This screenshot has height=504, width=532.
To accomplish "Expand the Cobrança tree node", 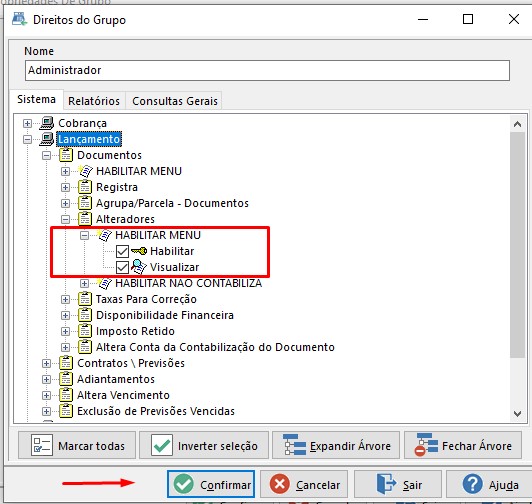I will click(27, 123).
